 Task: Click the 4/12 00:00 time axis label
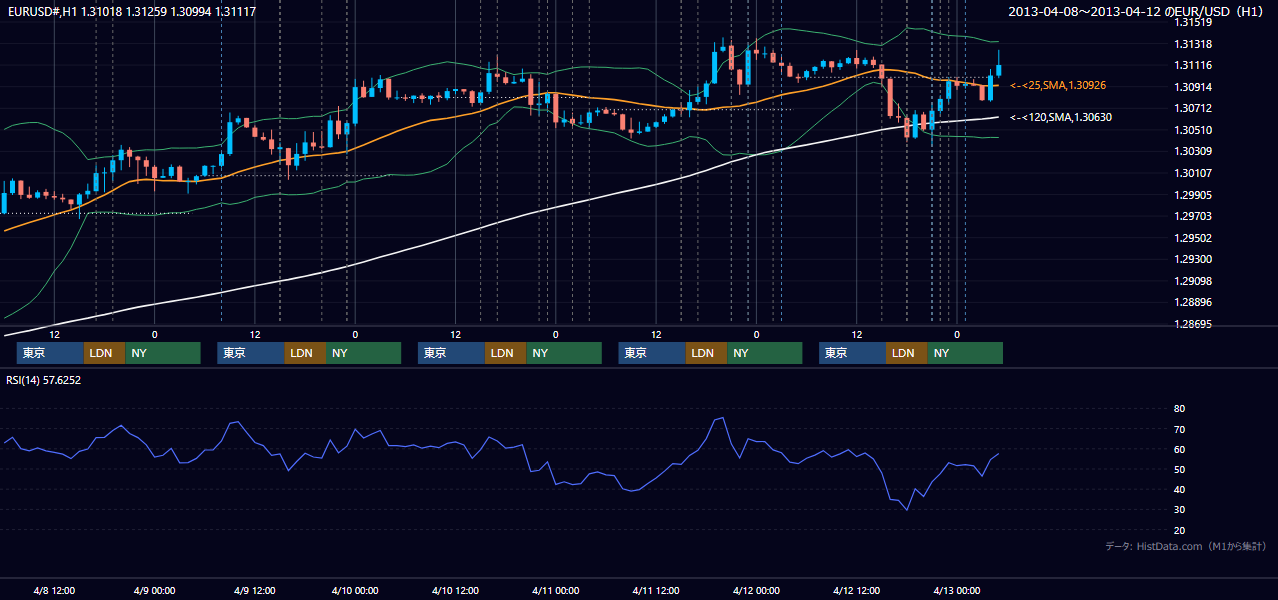pos(756,590)
